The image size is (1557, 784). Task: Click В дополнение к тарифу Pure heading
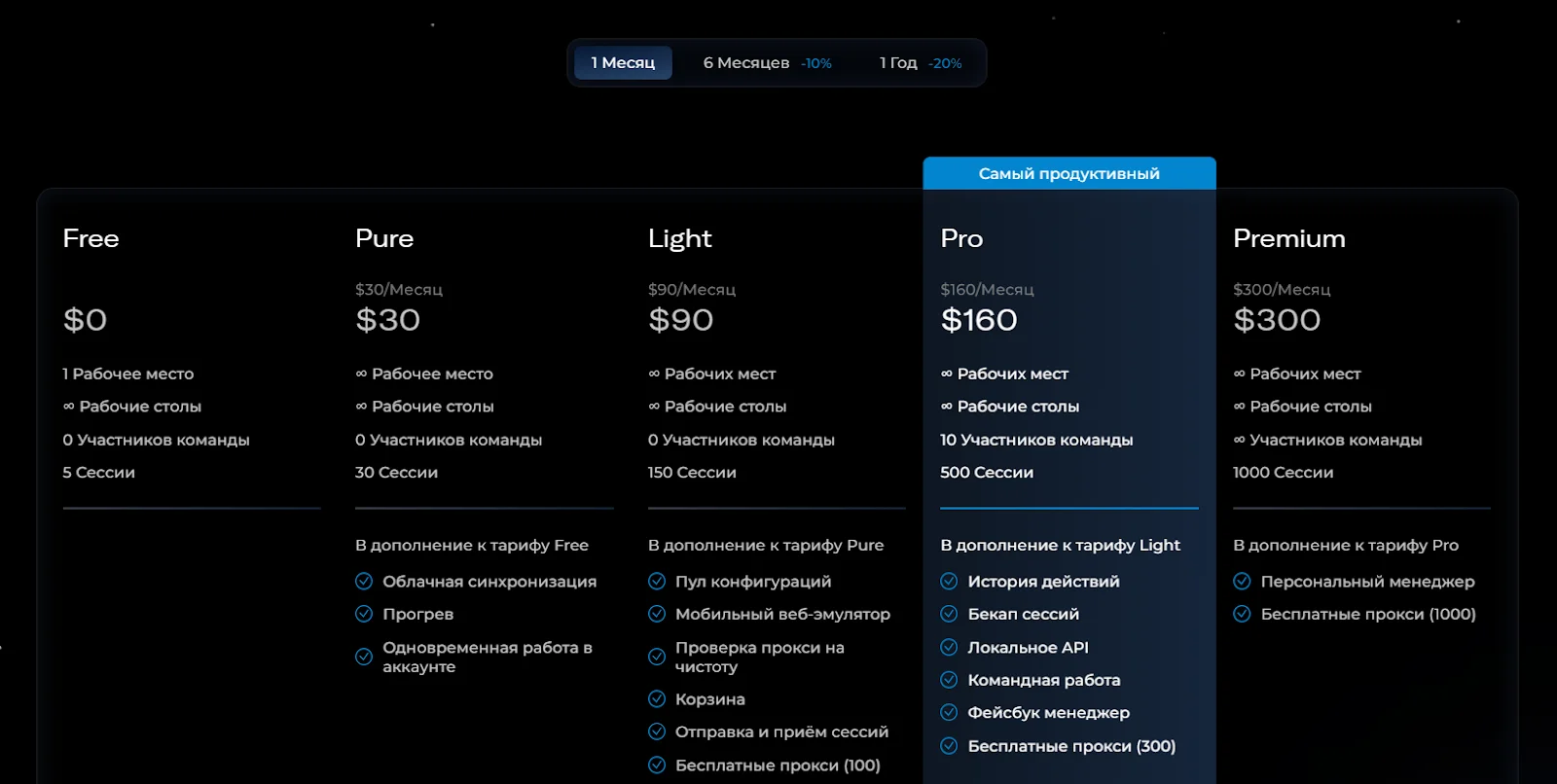[766, 546]
